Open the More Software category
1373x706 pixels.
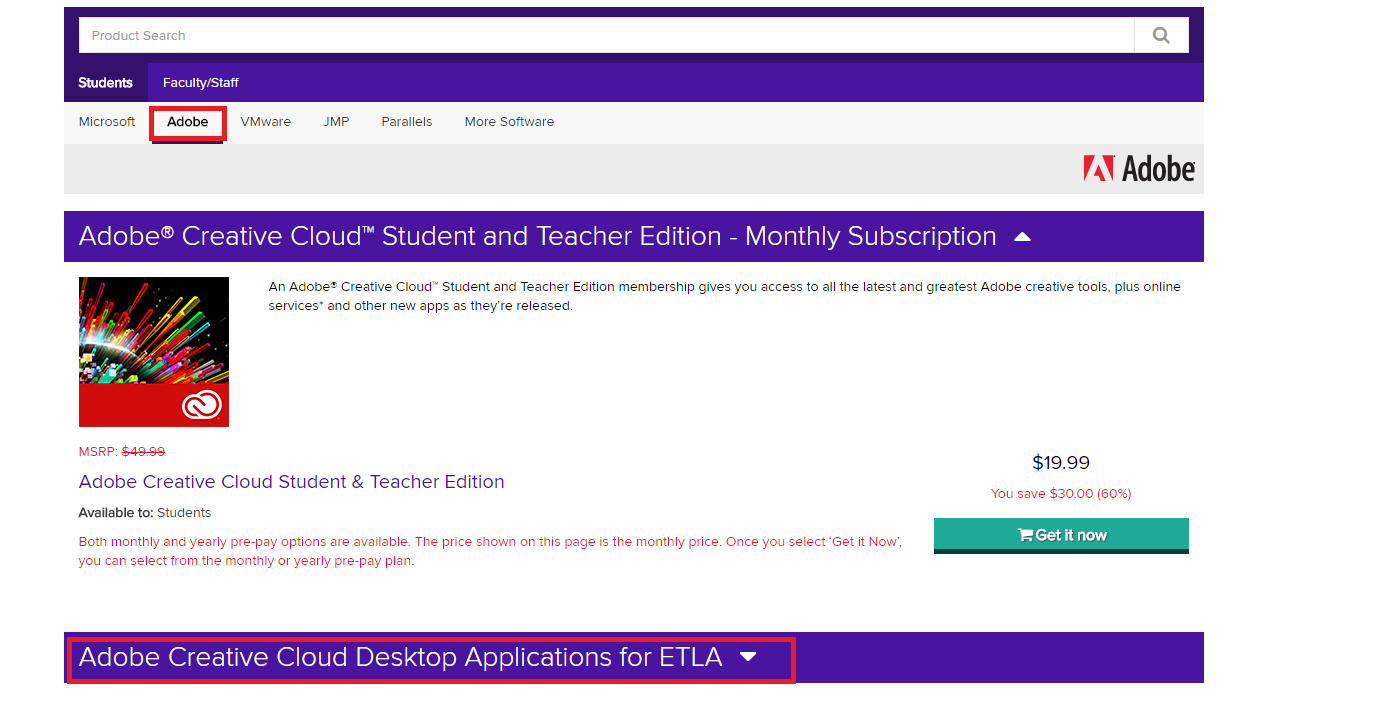(x=509, y=122)
